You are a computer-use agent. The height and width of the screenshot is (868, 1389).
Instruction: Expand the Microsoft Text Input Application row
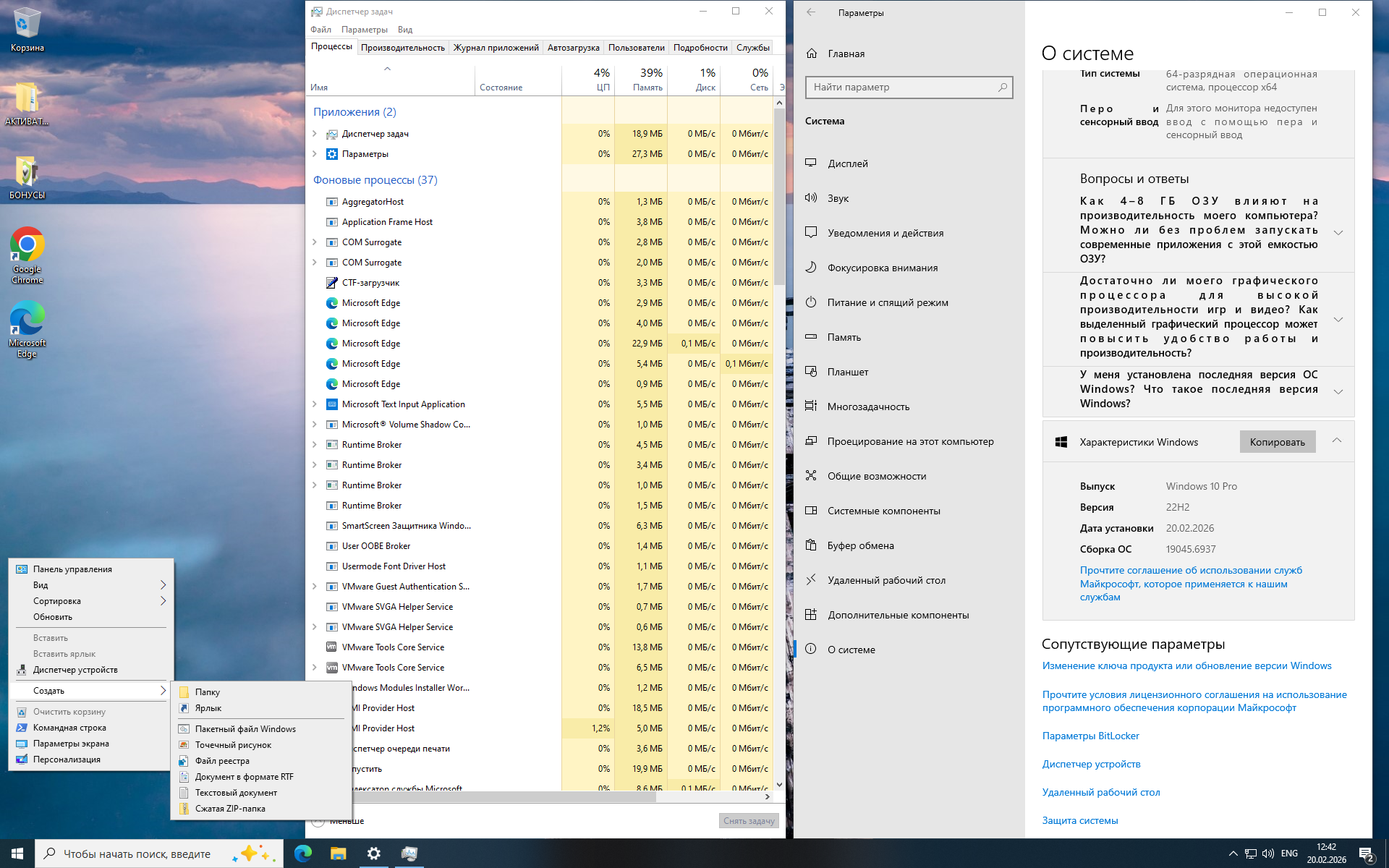pyautogui.click(x=315, y=404)
